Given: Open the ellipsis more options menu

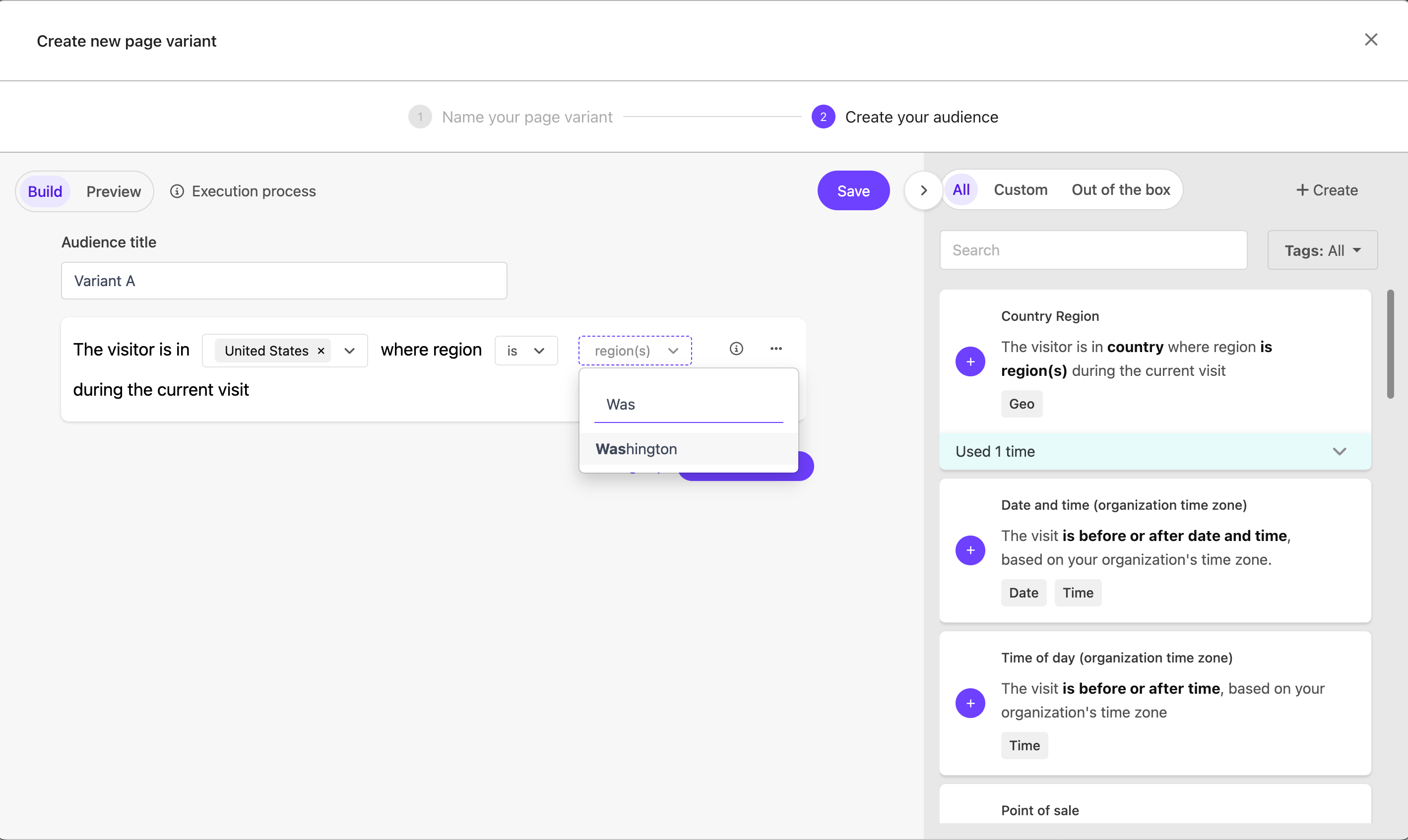Looking at the screenshot, I should pos(775,349).
